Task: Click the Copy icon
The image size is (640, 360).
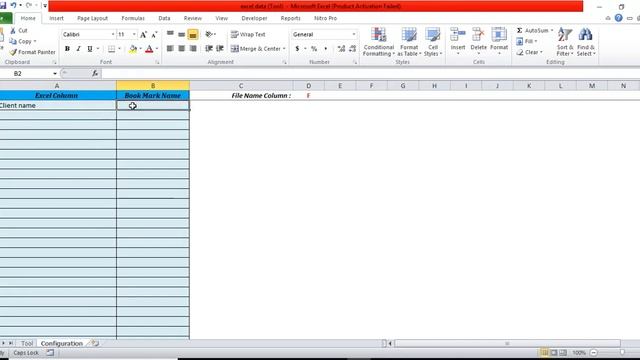Action: coord(13,41)
